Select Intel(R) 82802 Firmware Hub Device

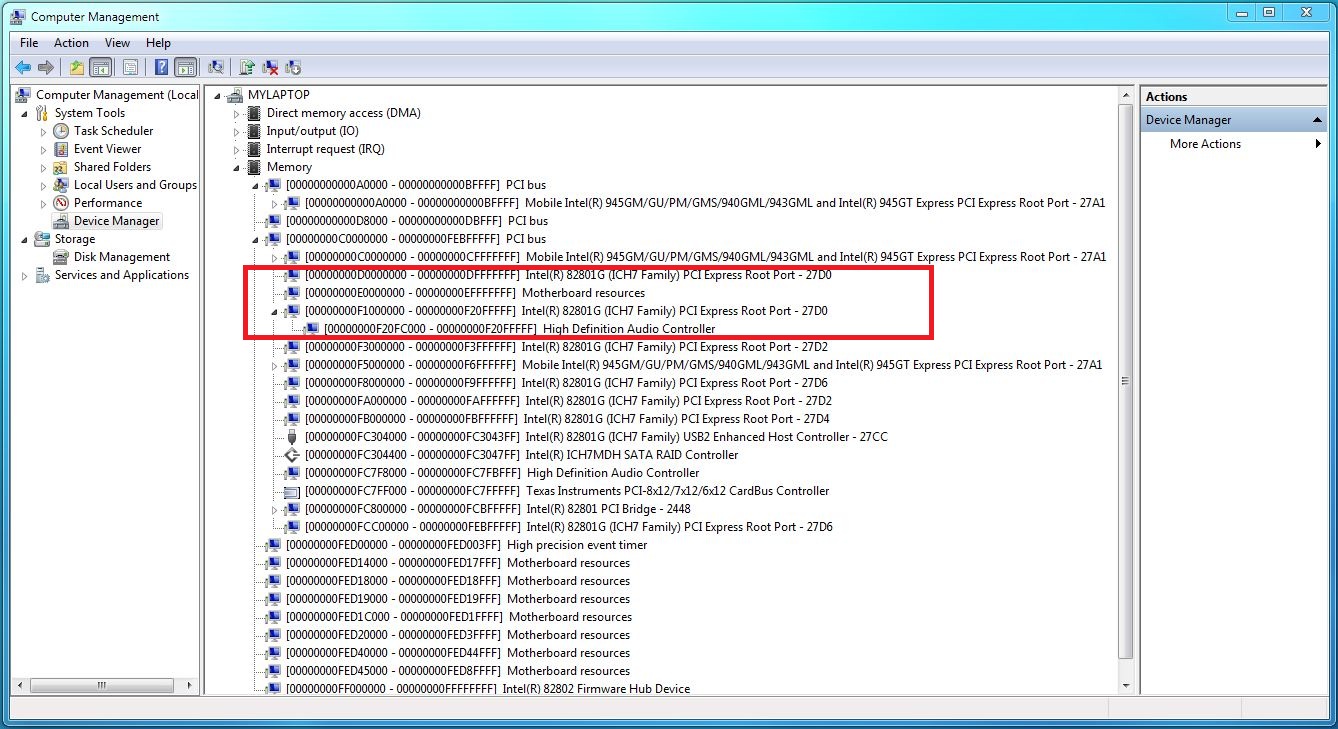[488, 689]
